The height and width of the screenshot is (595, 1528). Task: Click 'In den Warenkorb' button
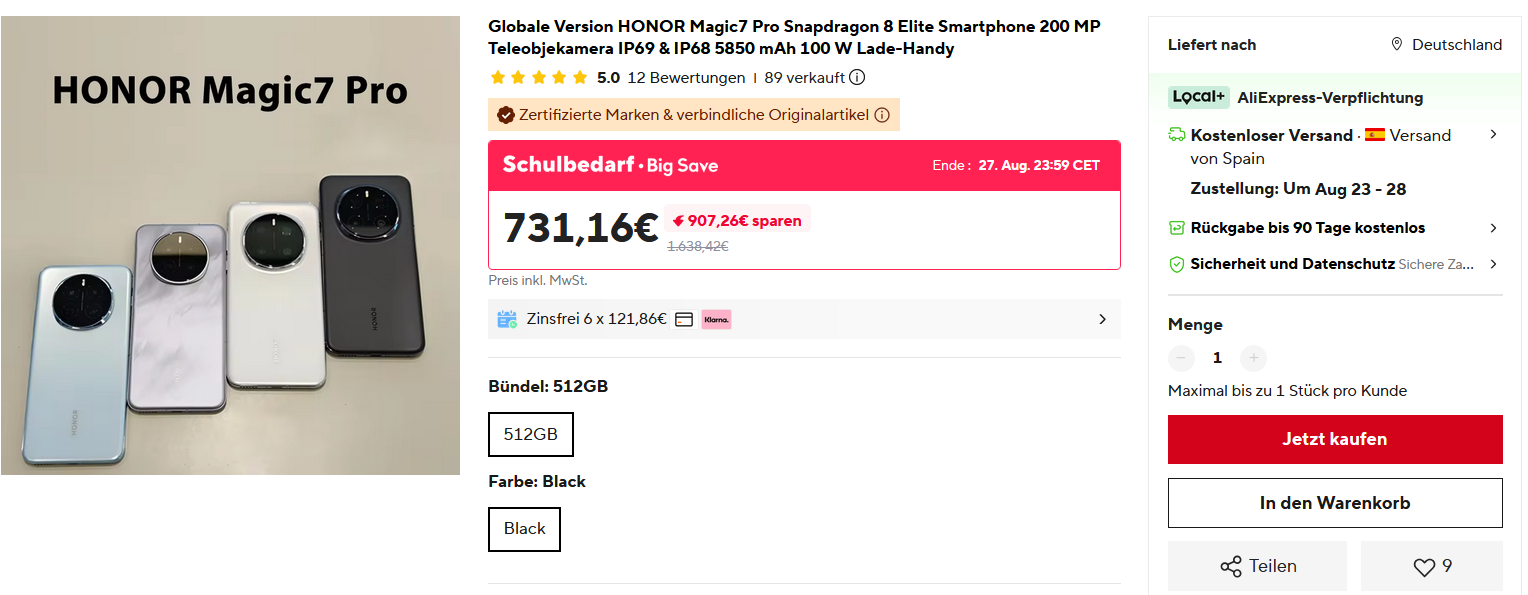tap(1335, 503)
